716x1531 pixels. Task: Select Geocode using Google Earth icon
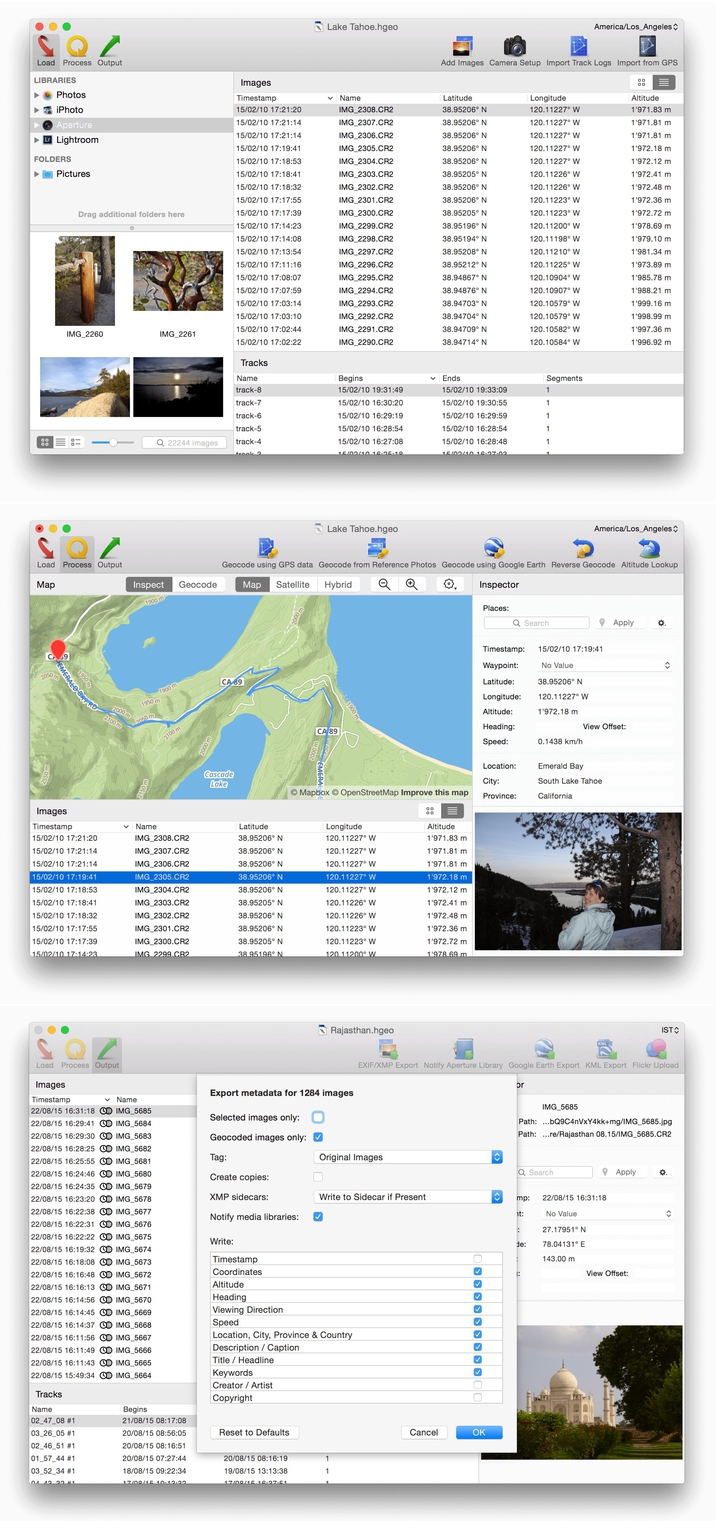coord(492,549)
